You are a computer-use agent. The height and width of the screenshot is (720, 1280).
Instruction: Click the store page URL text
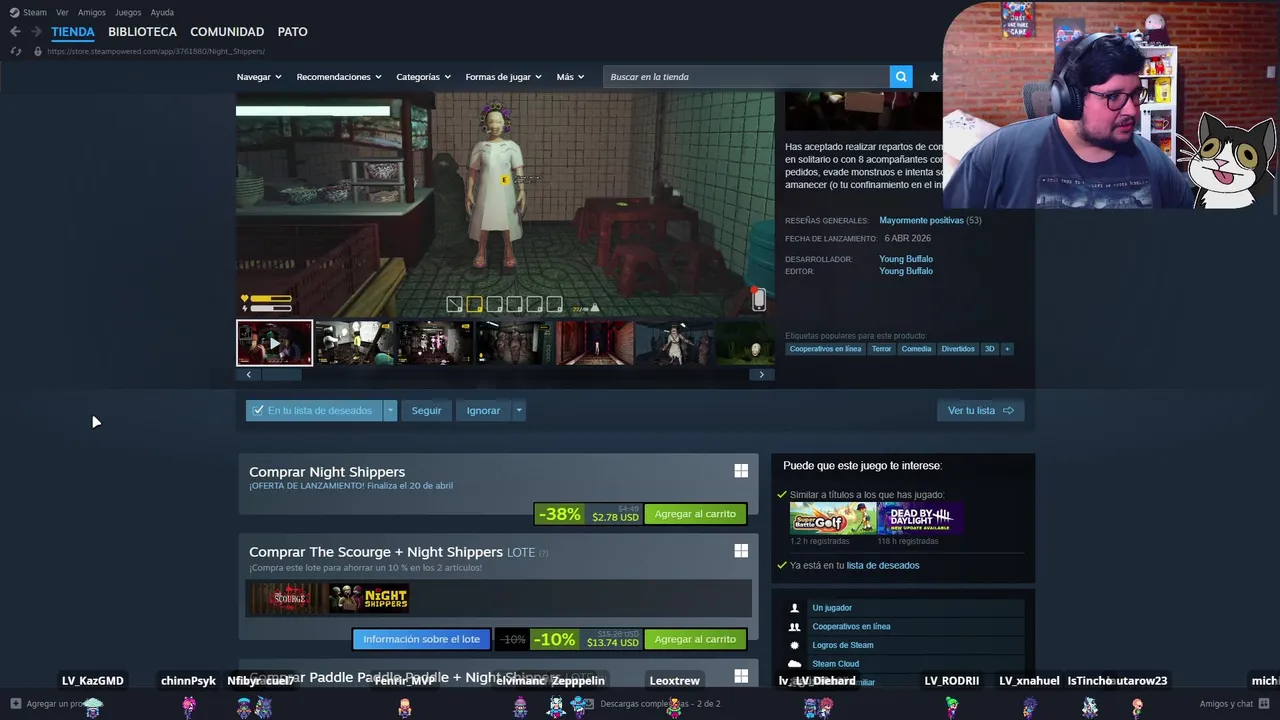[x=156, y=51]
